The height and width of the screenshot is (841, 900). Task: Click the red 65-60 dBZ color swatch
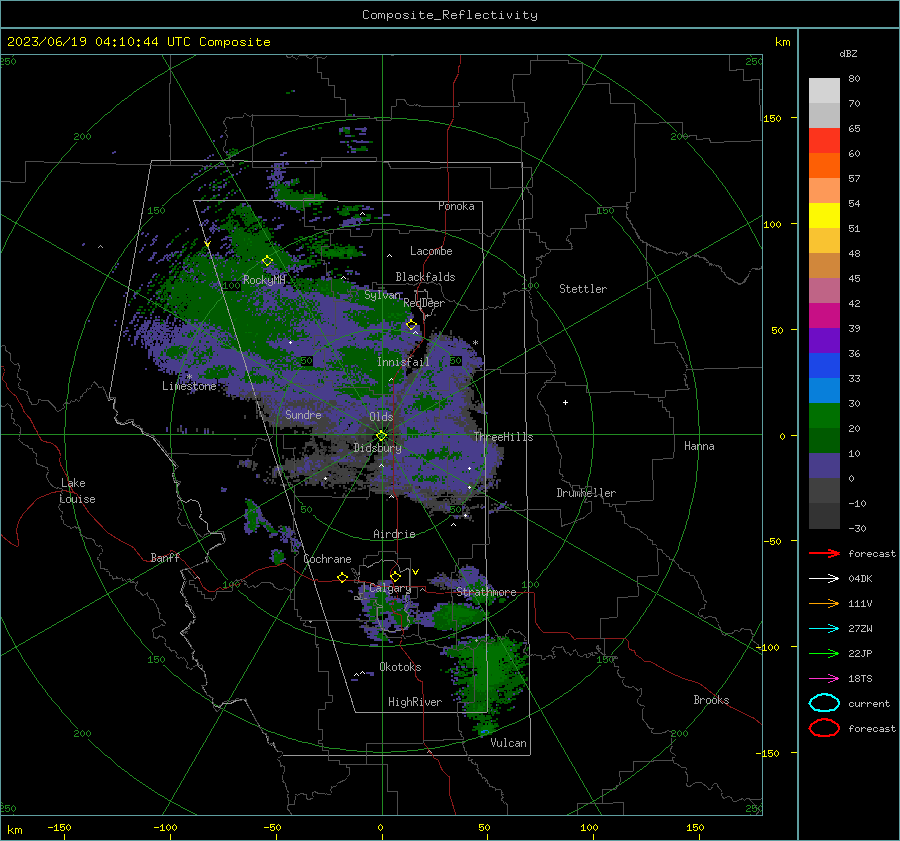(x=824, y=141)
